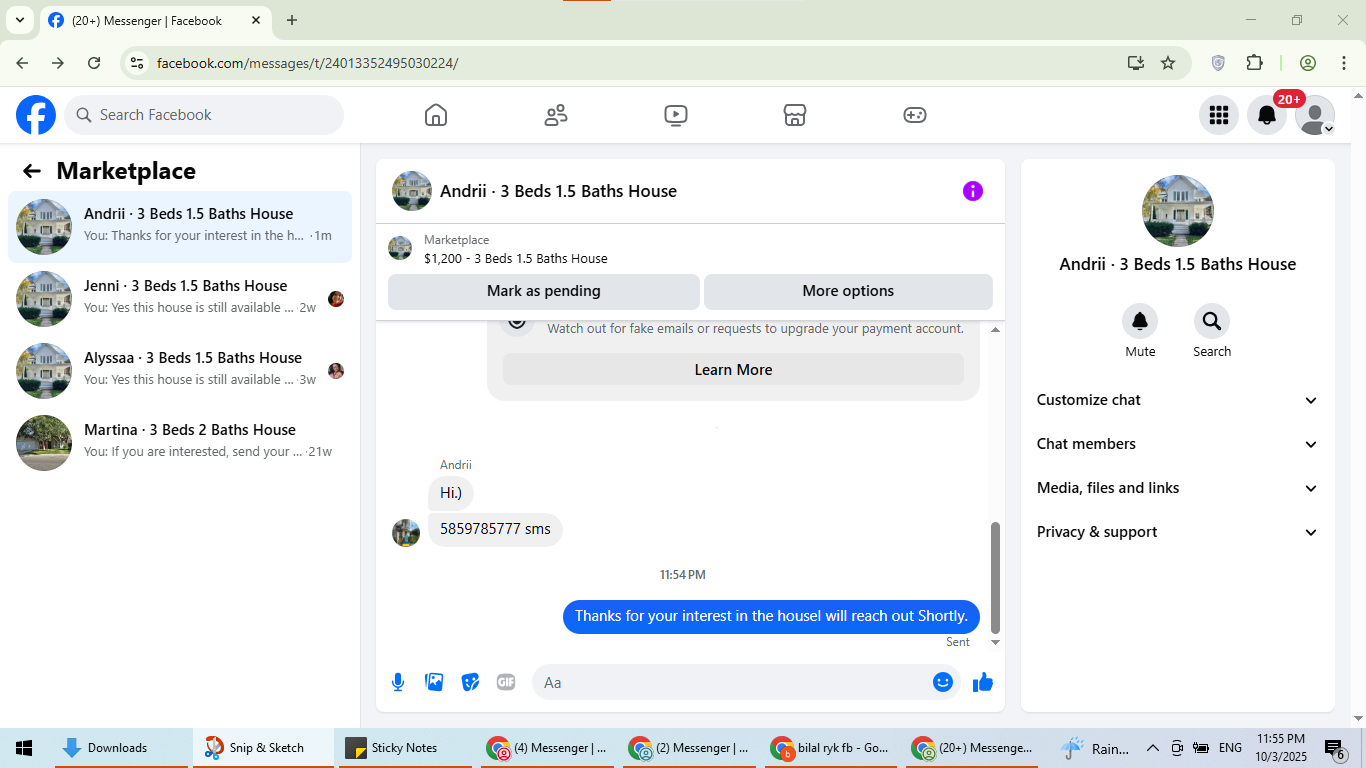Viewport: 1366px width, 768px height.
Task: Expand Media, files and links section
Action: point(1178,488)
